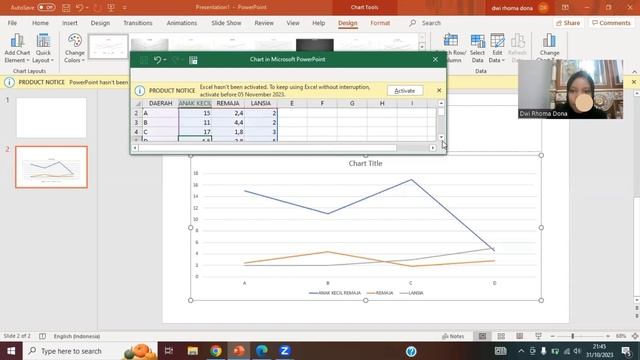Click the LANSIA legend entry
Image resolution: width=640 pixels, height=360 pixels.
411,293
